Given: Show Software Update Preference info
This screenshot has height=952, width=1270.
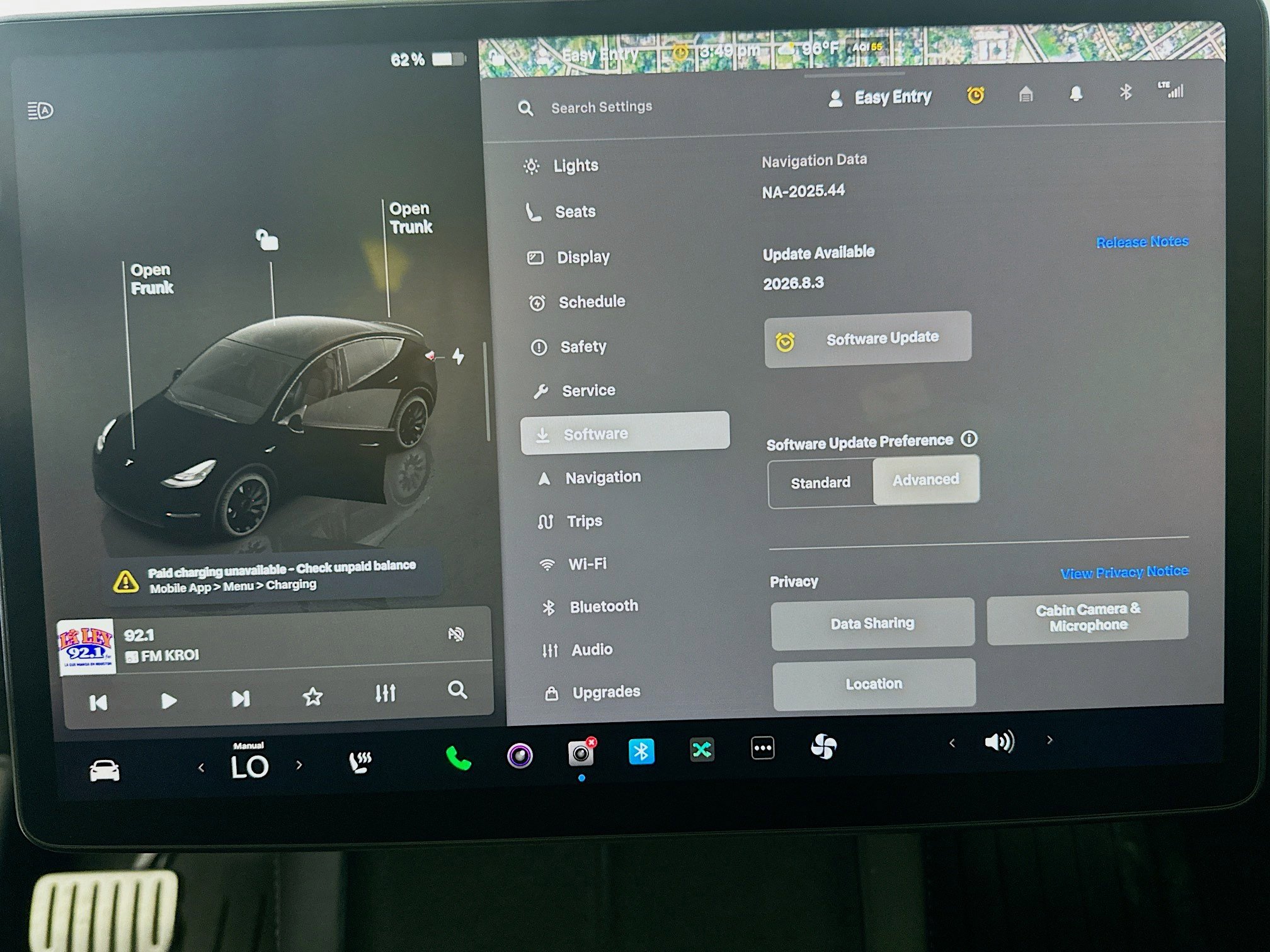Looking at the screenshot, I should click(x=969, y=438).
